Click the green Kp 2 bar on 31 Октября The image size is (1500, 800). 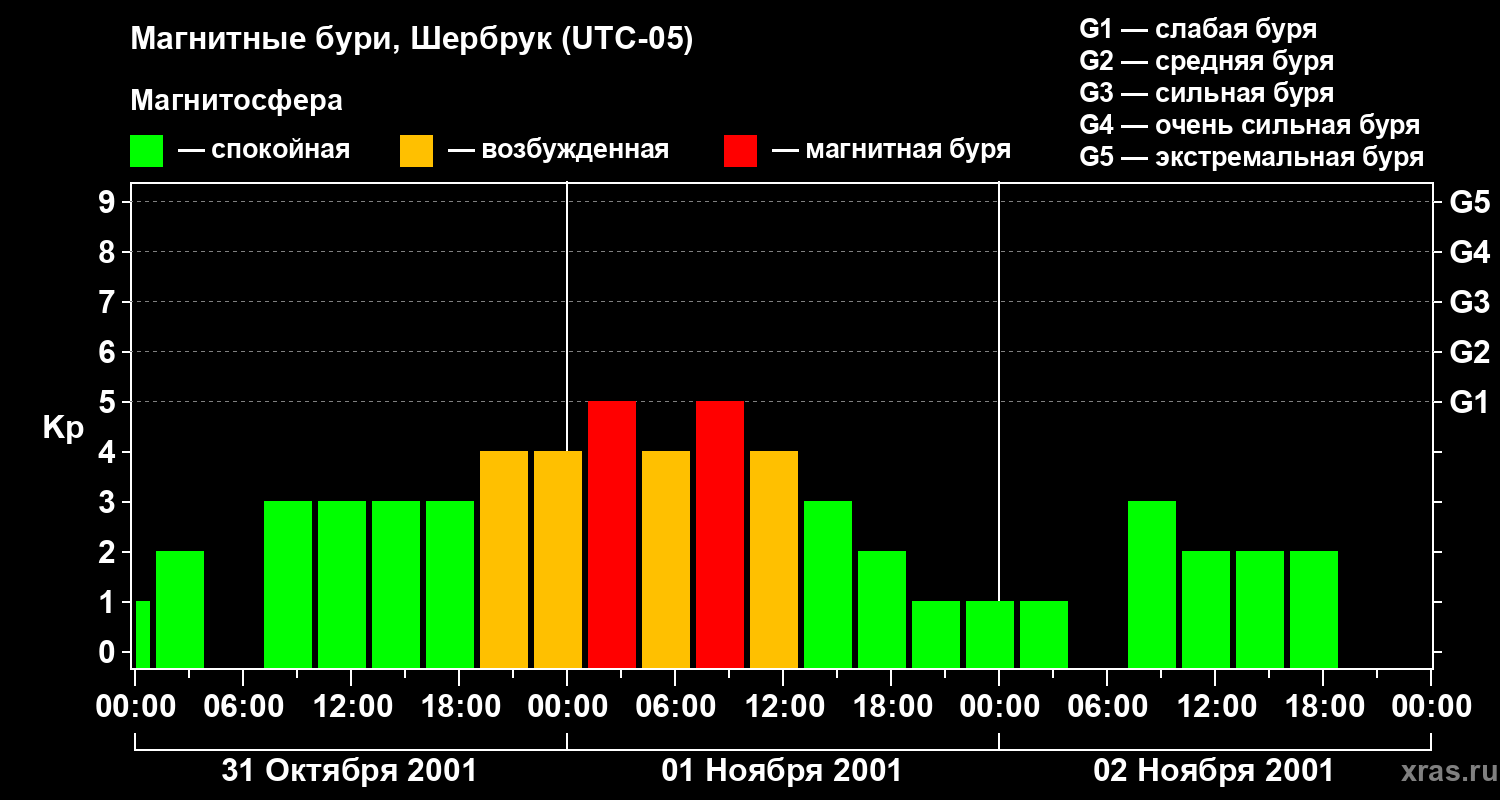[180, 609]
